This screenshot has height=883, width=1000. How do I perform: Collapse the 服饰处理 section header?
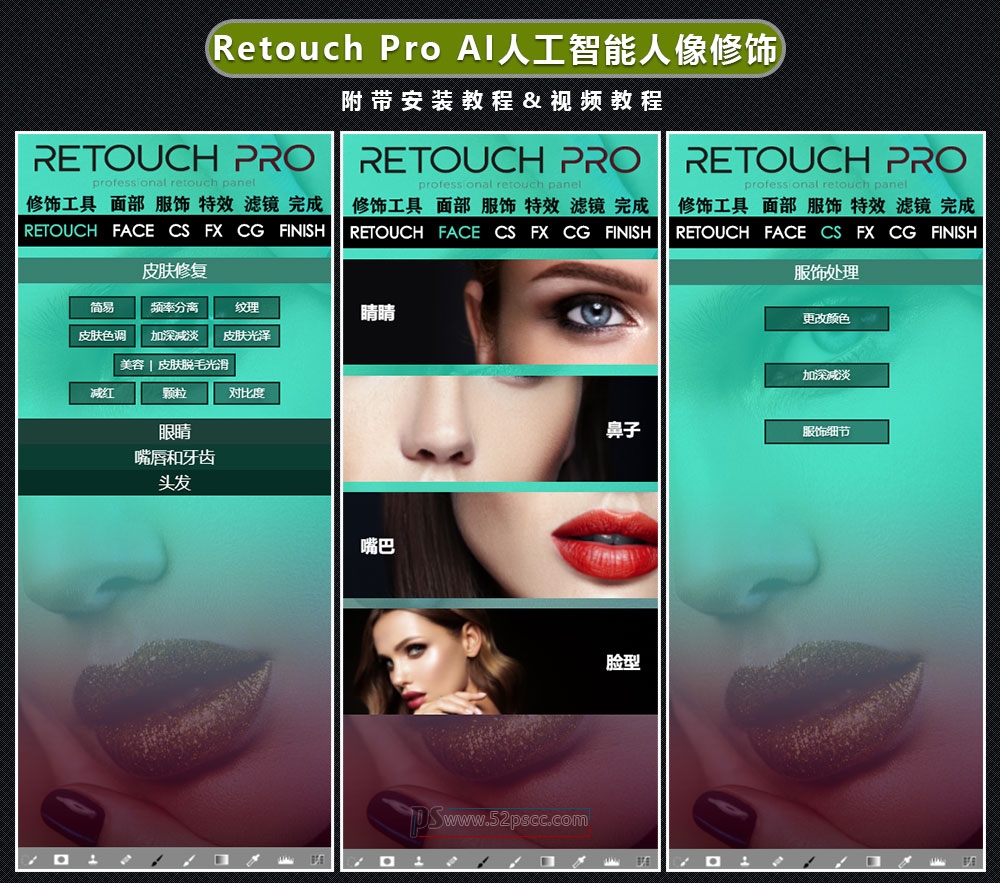tap(826, 273)
